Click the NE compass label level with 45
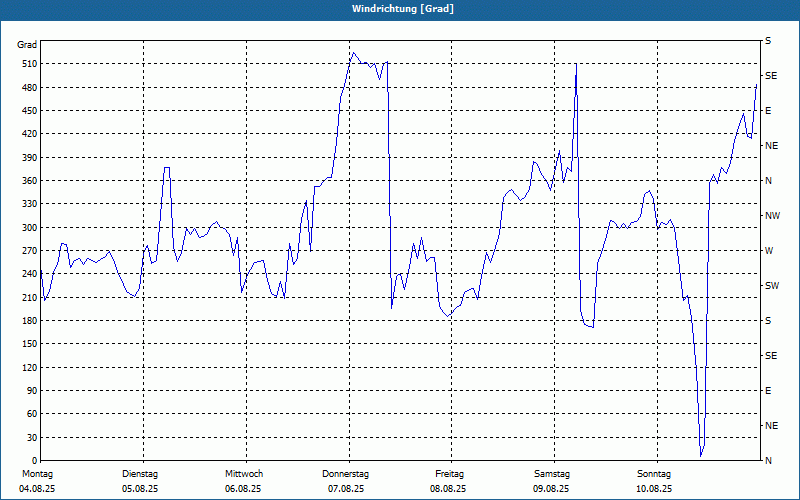The image size is (800, 500). [x=771, y=426]
